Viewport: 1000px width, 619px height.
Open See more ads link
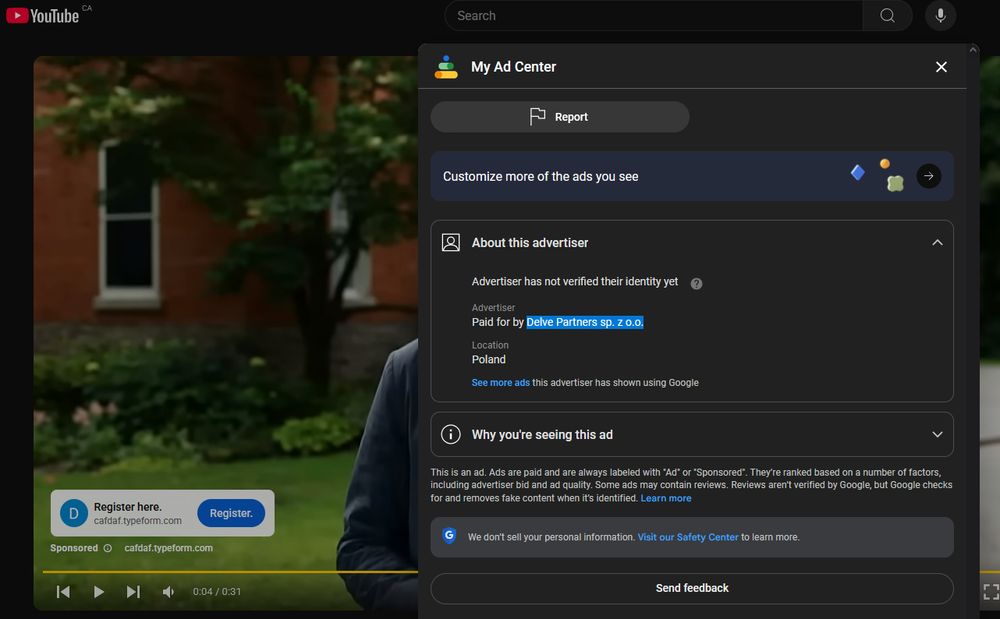[500, 383]
